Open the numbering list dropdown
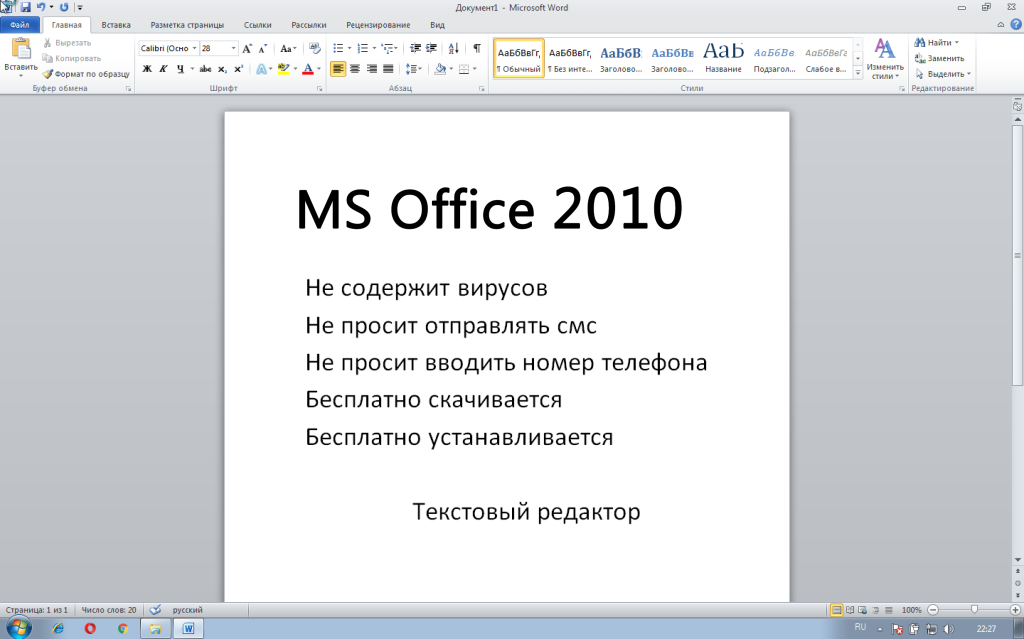1024x639 pixels. (374, 48)
